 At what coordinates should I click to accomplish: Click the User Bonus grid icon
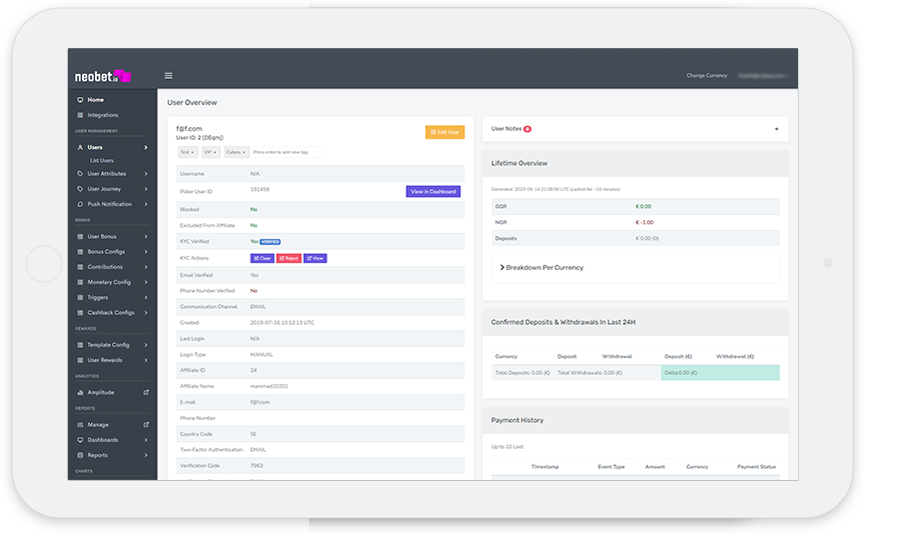(x=80, y=237)
